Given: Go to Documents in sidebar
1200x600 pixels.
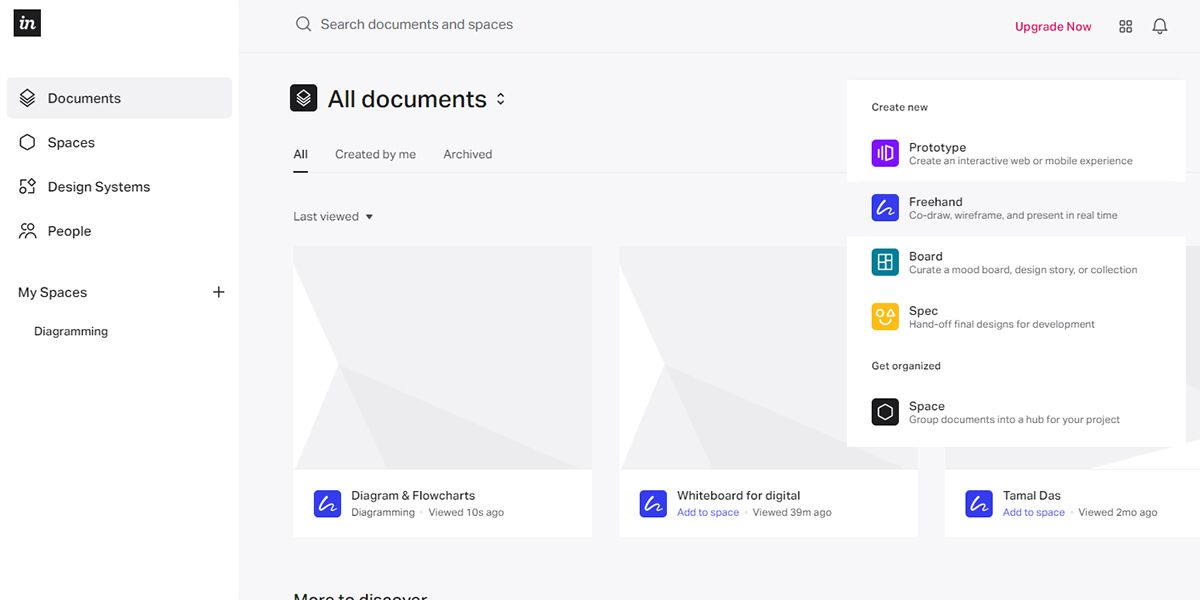Looking at the screenshot, I should pos(119,98).
